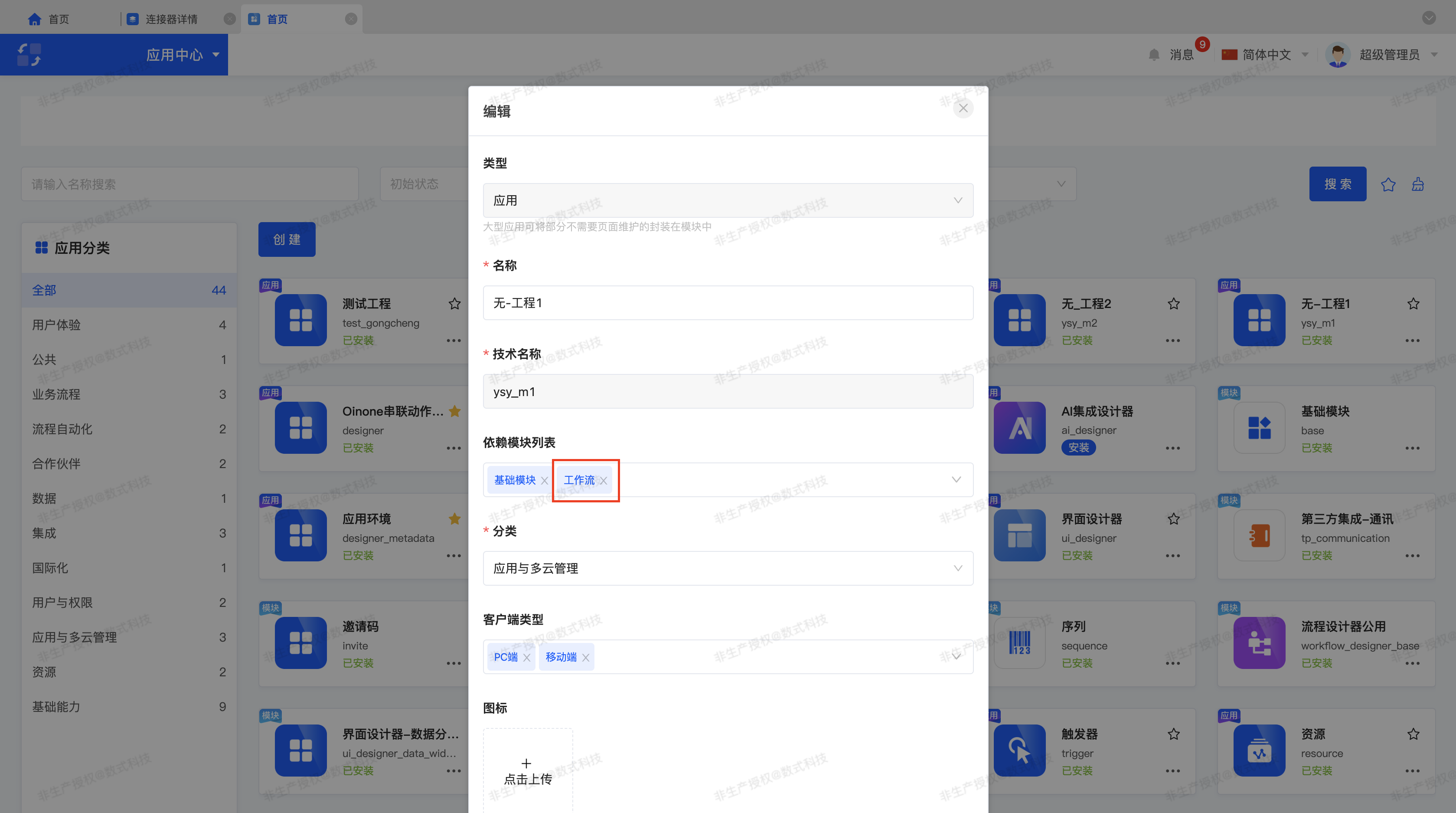Open more options for 测试工程
The image size is (1456, 813).
(x=454, y=341)
